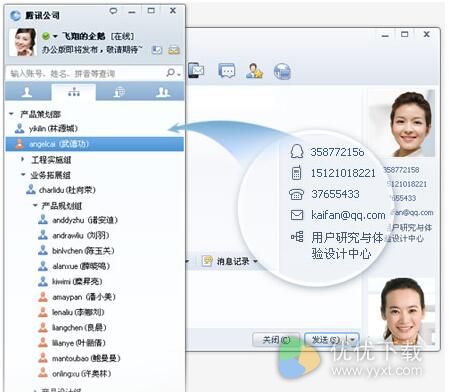Select contact onlingxu in the list
Screen dimensions: 449x392
(81, 374)
